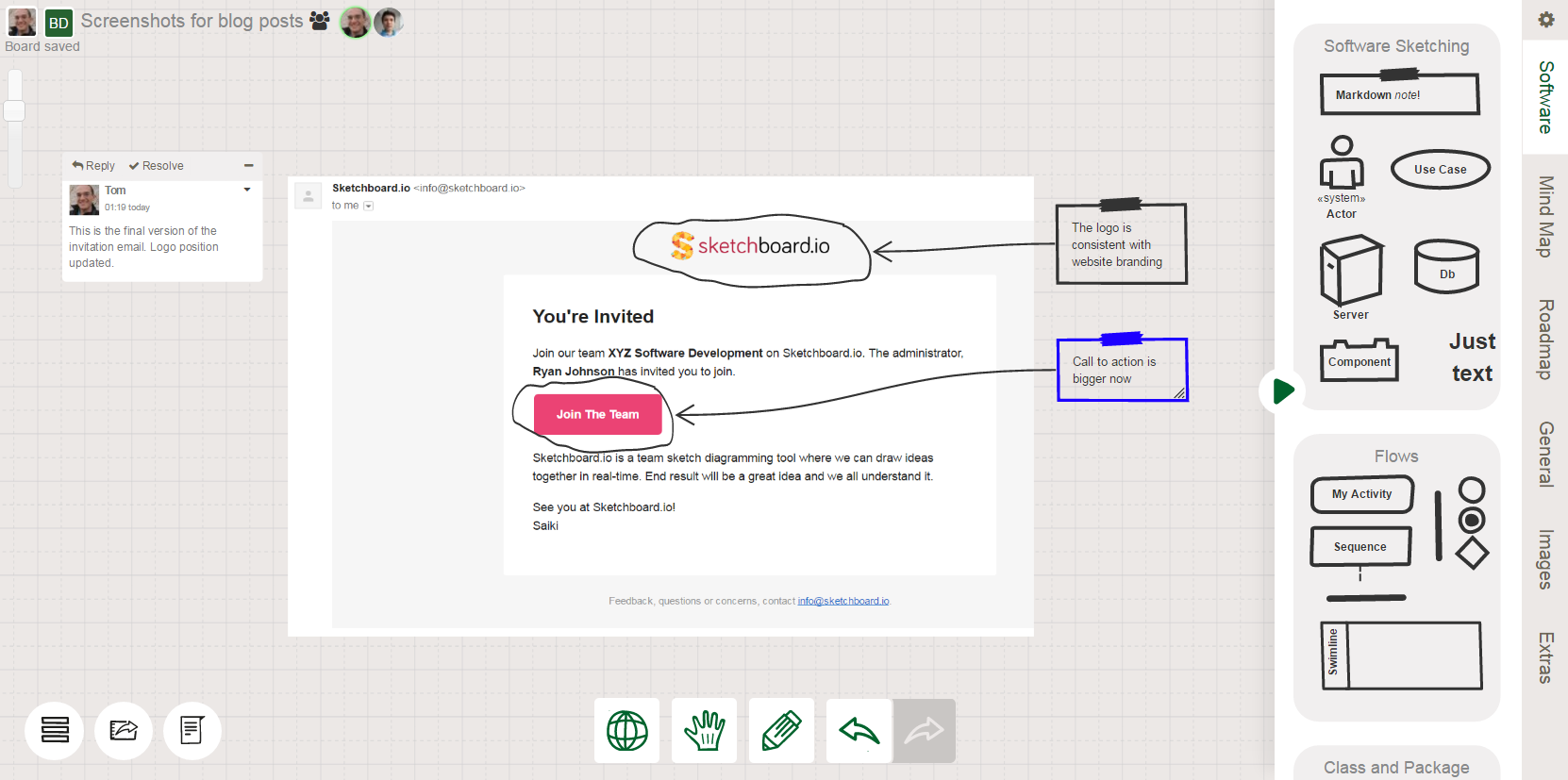The height and width of the screenshot is (780, 1568).
Task: Switch to the General palette tab
Action: tap(1545, 454)
